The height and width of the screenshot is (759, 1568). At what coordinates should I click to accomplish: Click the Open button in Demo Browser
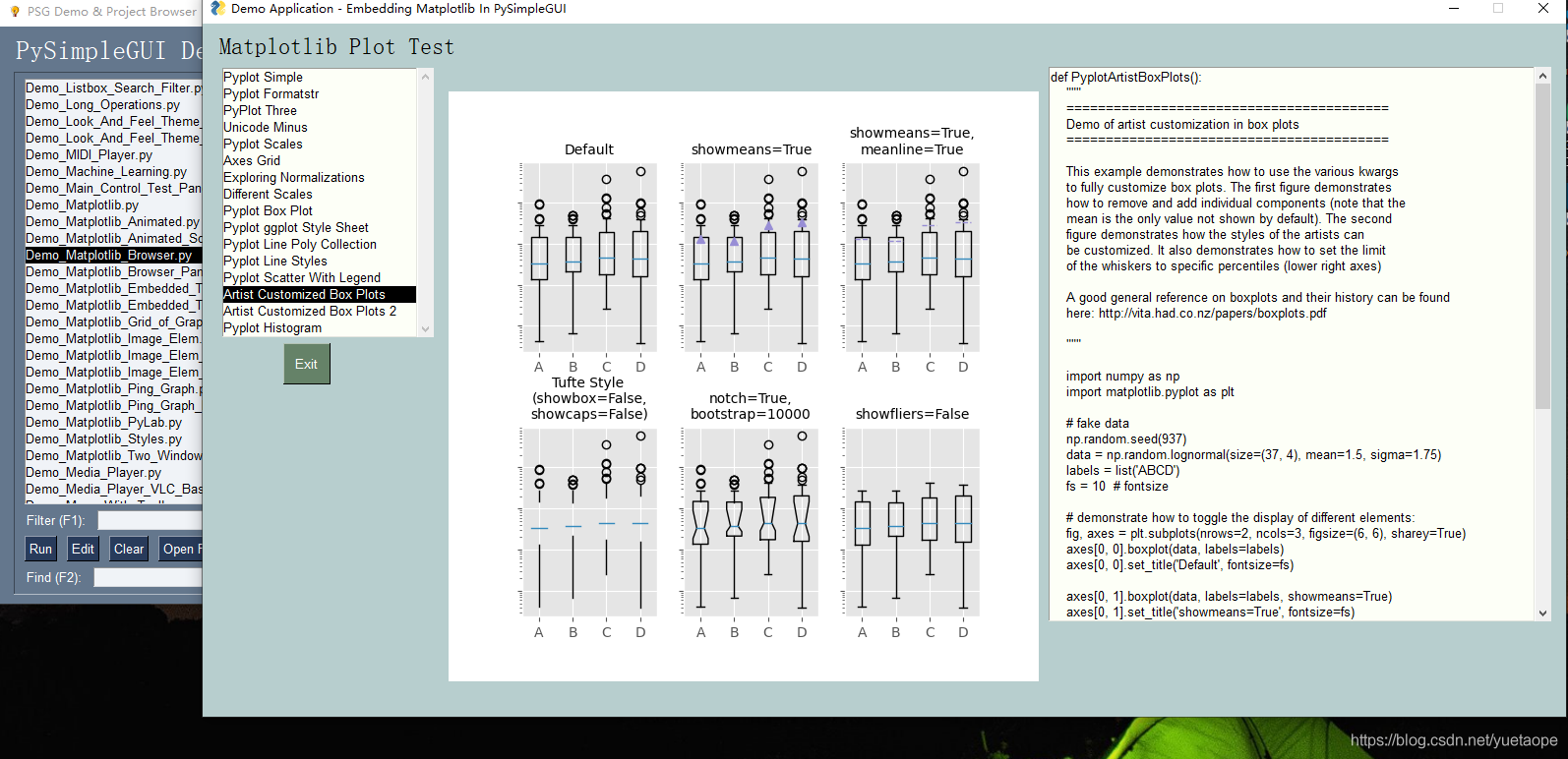click(x=181, y=549)
